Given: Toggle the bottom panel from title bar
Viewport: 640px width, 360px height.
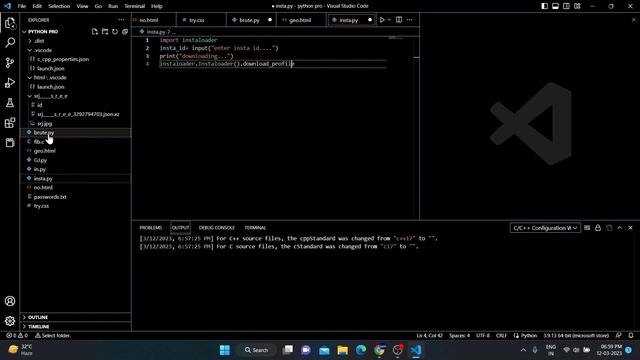Looking at the screenshot, I should 556,6.
